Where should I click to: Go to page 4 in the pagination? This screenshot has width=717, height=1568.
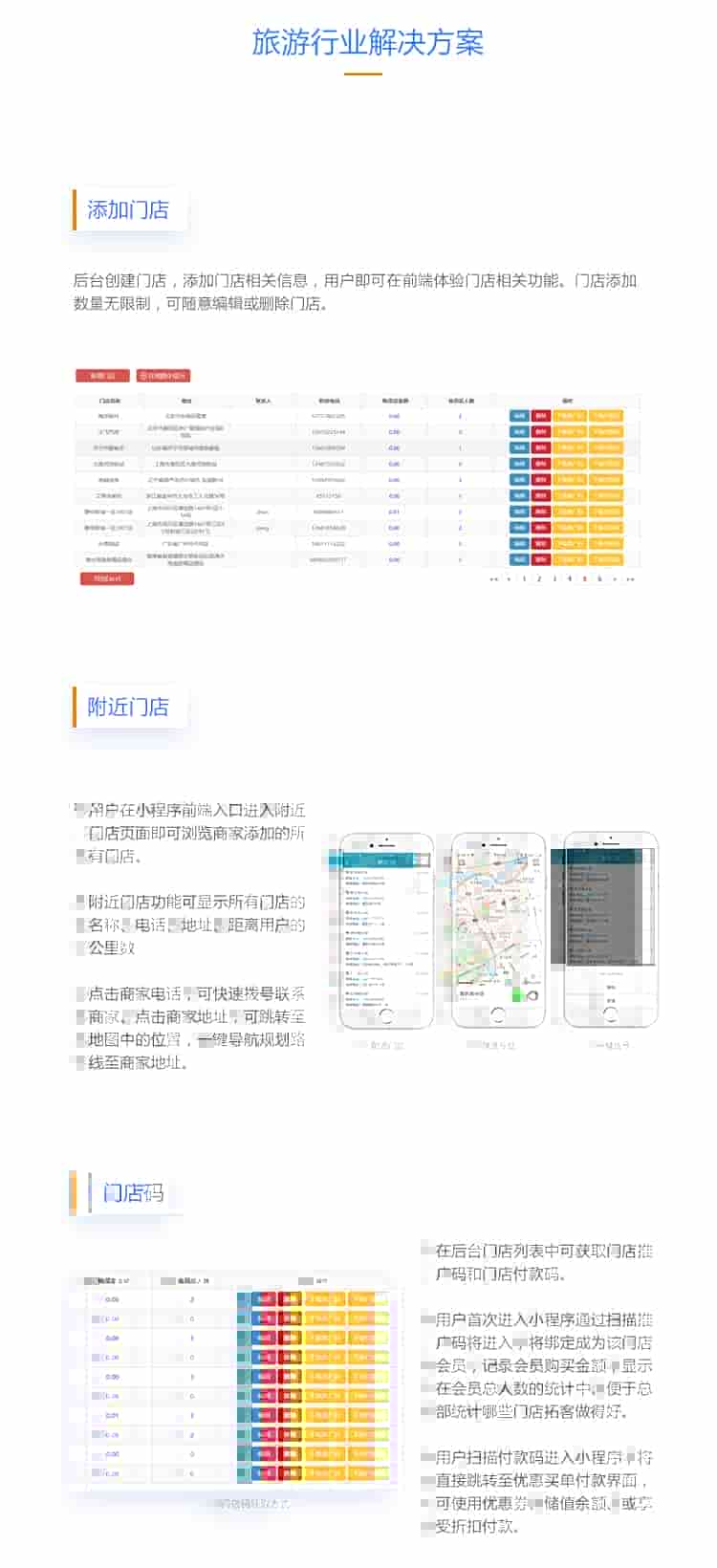pyautogui.click(x=570, y=578)
